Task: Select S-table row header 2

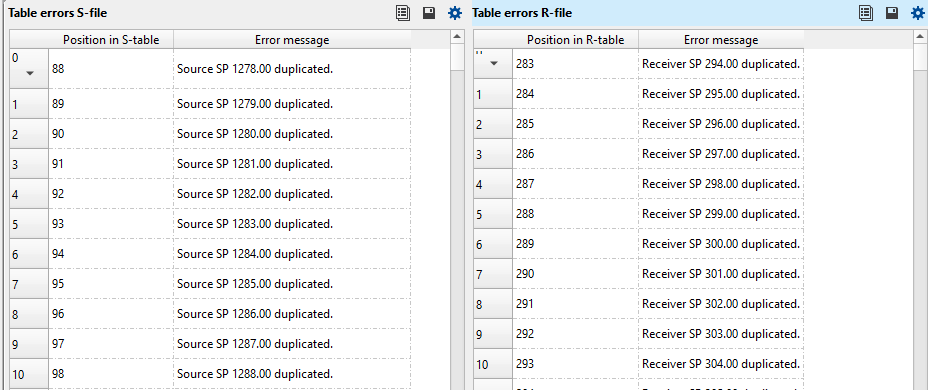Action: pyautogui.click(x=29, y=134)
